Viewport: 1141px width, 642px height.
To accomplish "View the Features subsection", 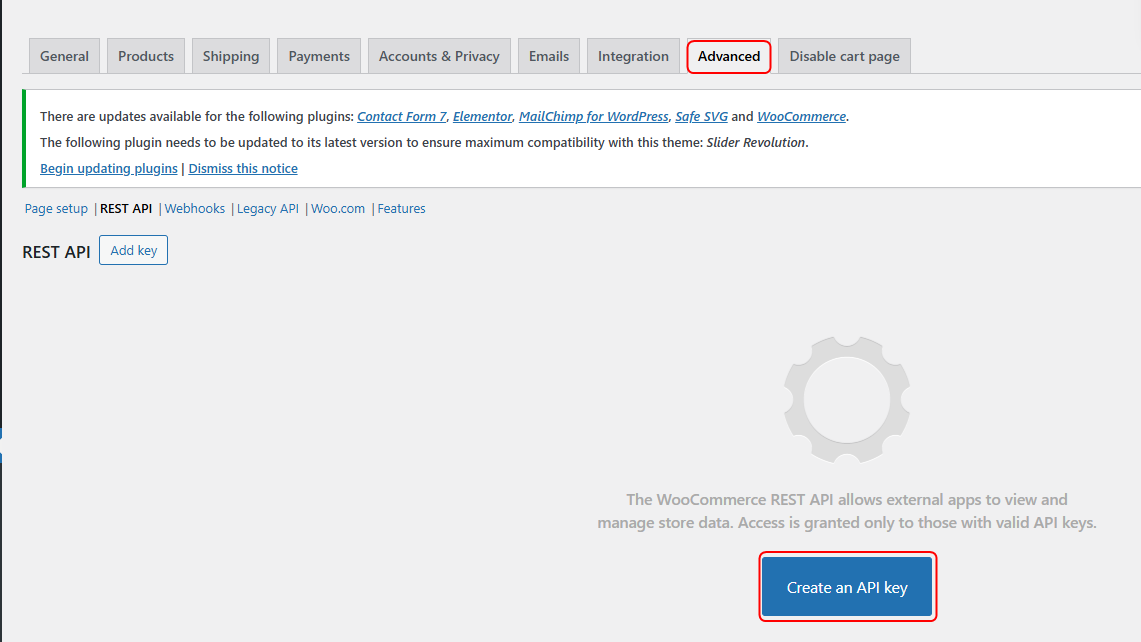I will (x=401, y=208).
